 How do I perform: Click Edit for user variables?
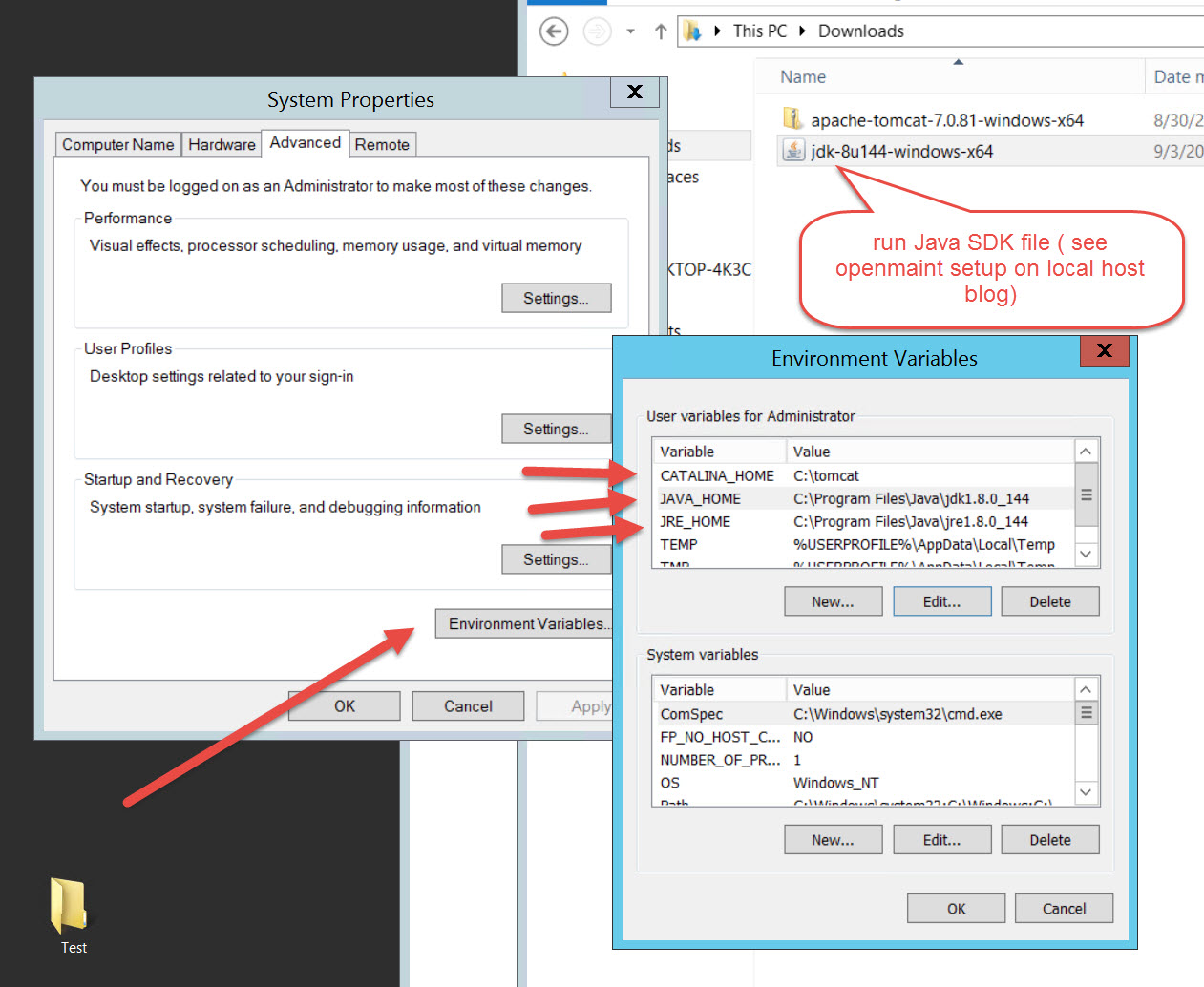tap(941, 601)
